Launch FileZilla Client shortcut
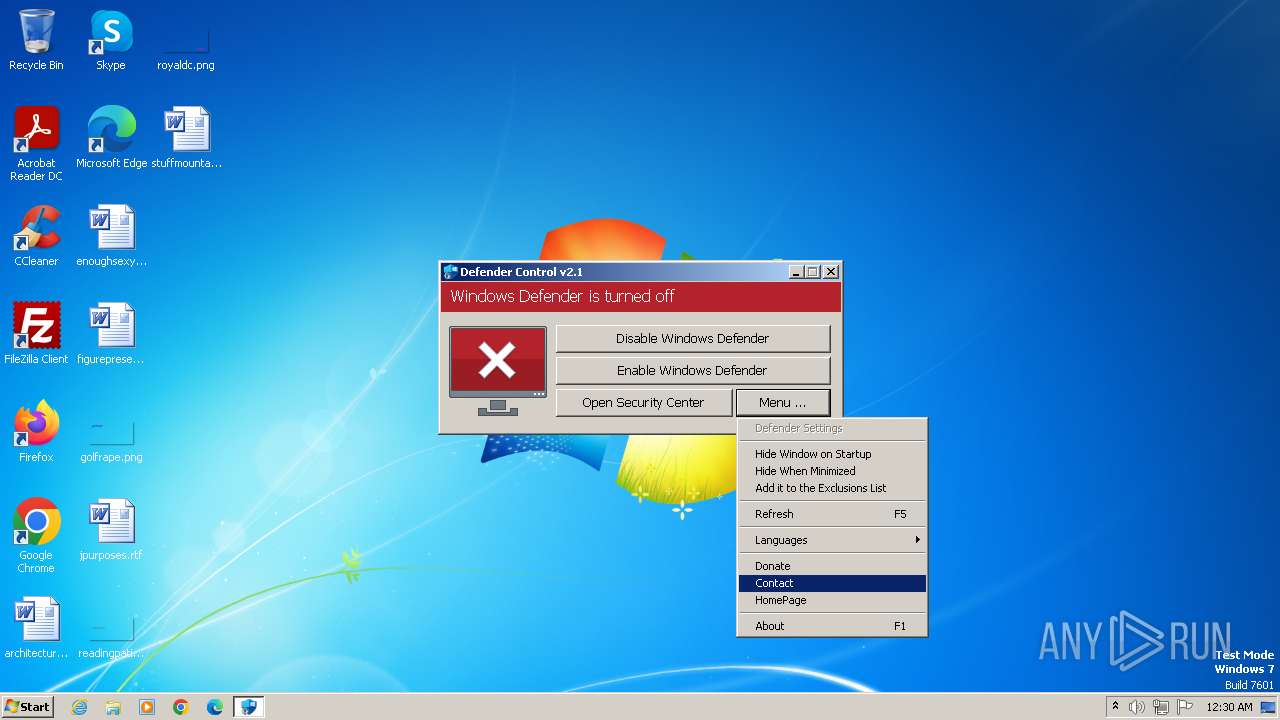Screen dimensions: 1280x720 [x=36, y=334]
